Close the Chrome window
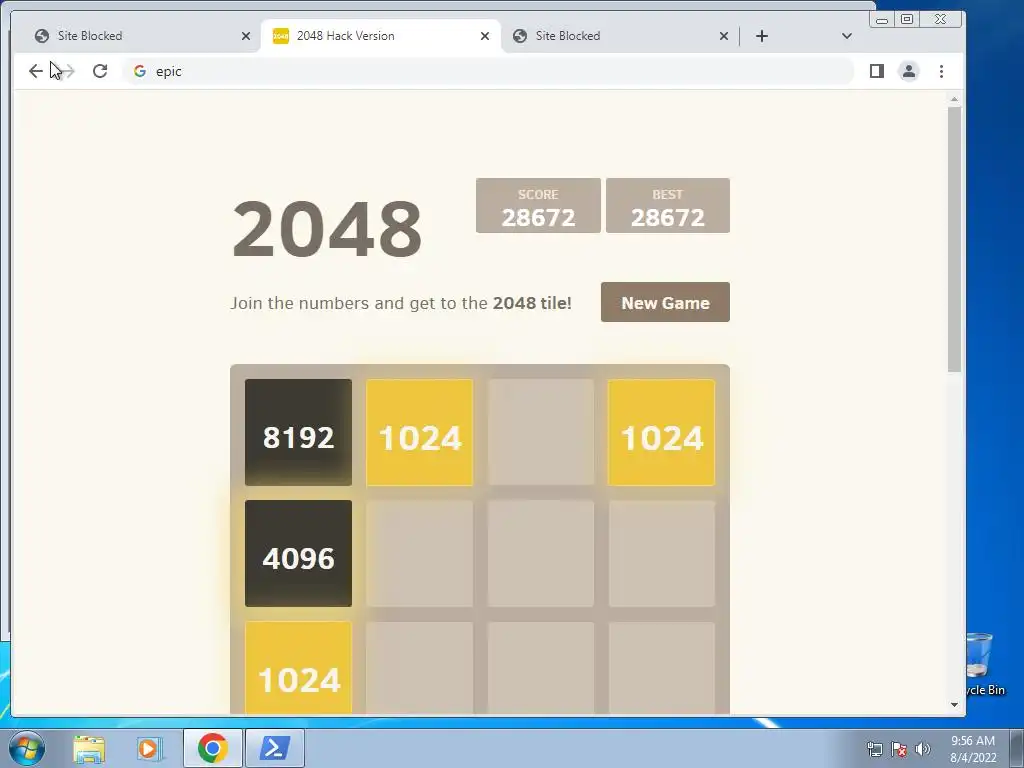This screenshot has width=1024, height=768. pos(940,20)
